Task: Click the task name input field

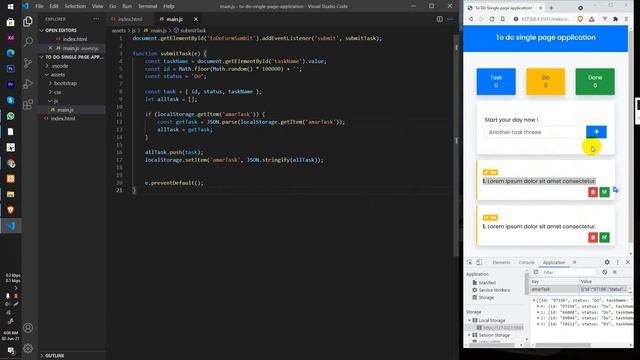Action: pos(535,132)
